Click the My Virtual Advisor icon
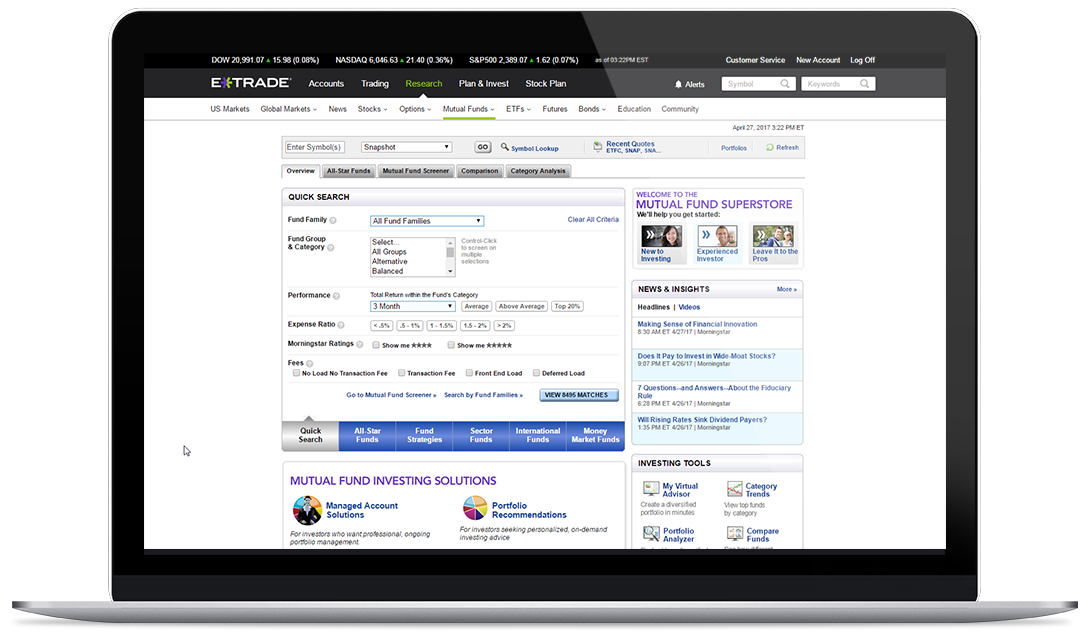This screenshot has height=642, width=1090. click(651, 488)
